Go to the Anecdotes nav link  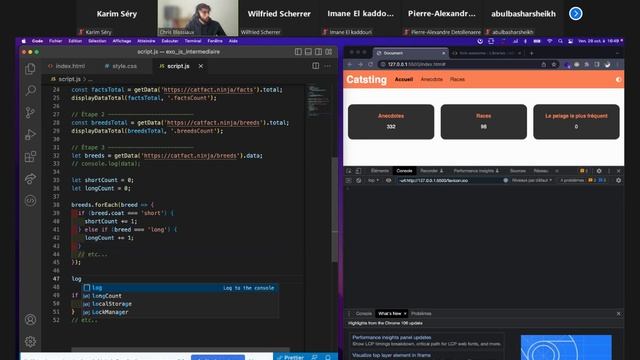point(431,79)
